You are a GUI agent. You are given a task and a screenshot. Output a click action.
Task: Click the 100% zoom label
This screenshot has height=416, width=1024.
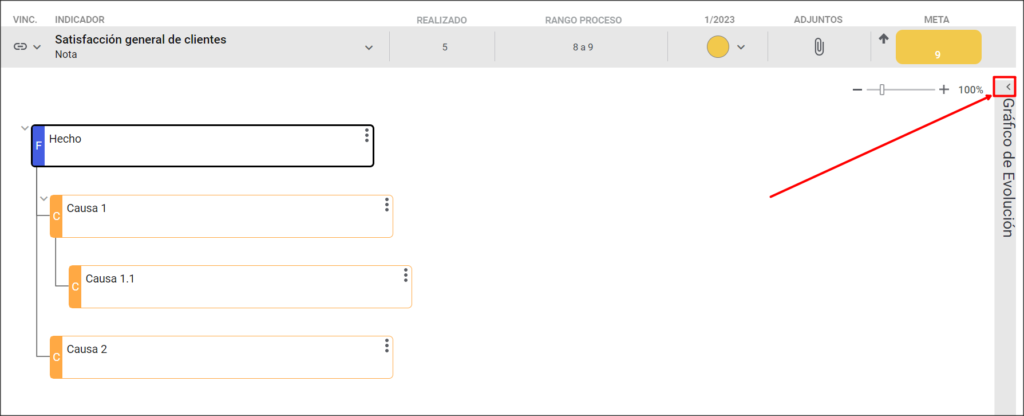pos(970,89)
